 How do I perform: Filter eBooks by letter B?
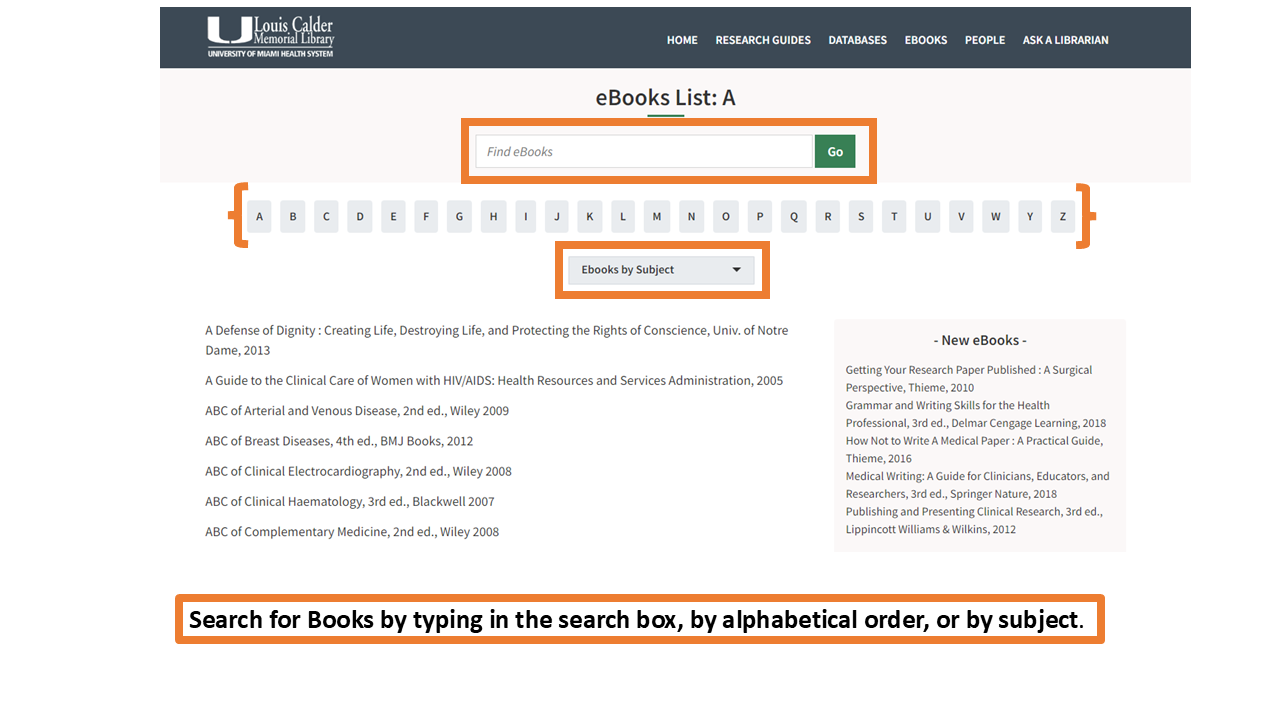(x=293, y=217)
